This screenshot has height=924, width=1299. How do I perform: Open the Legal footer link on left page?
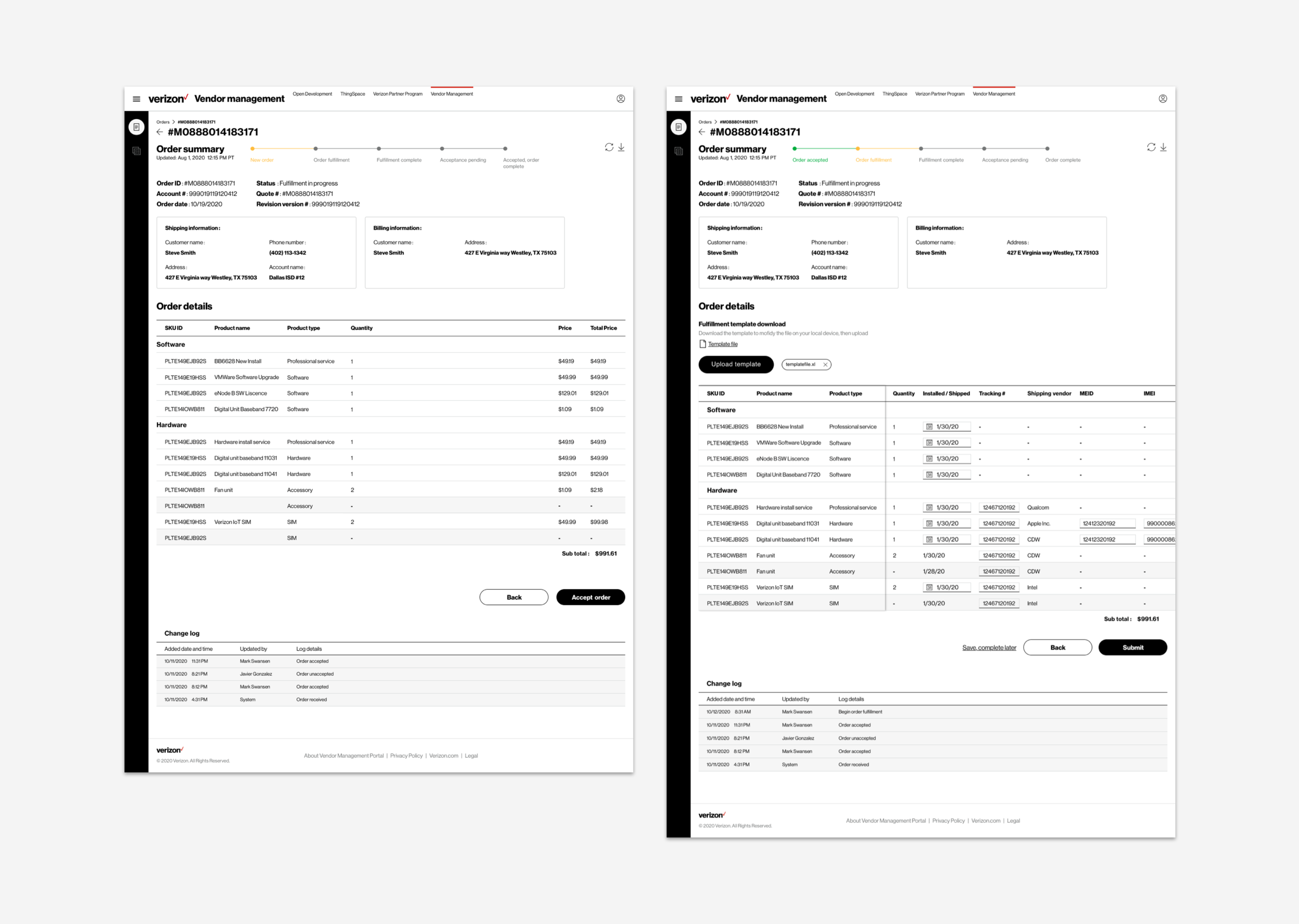[x=471, y=756]
